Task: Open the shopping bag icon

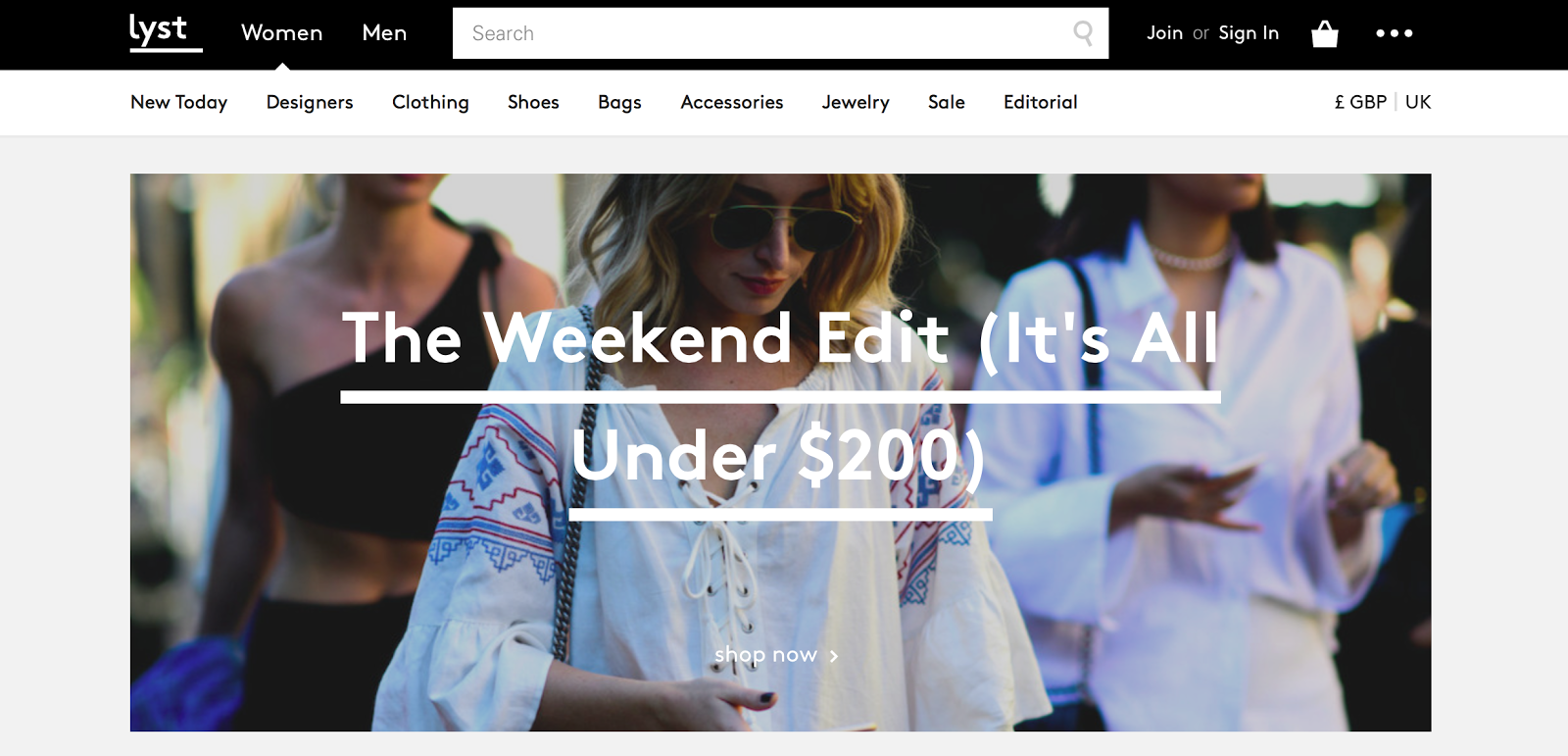Action: click(1325, 34)
